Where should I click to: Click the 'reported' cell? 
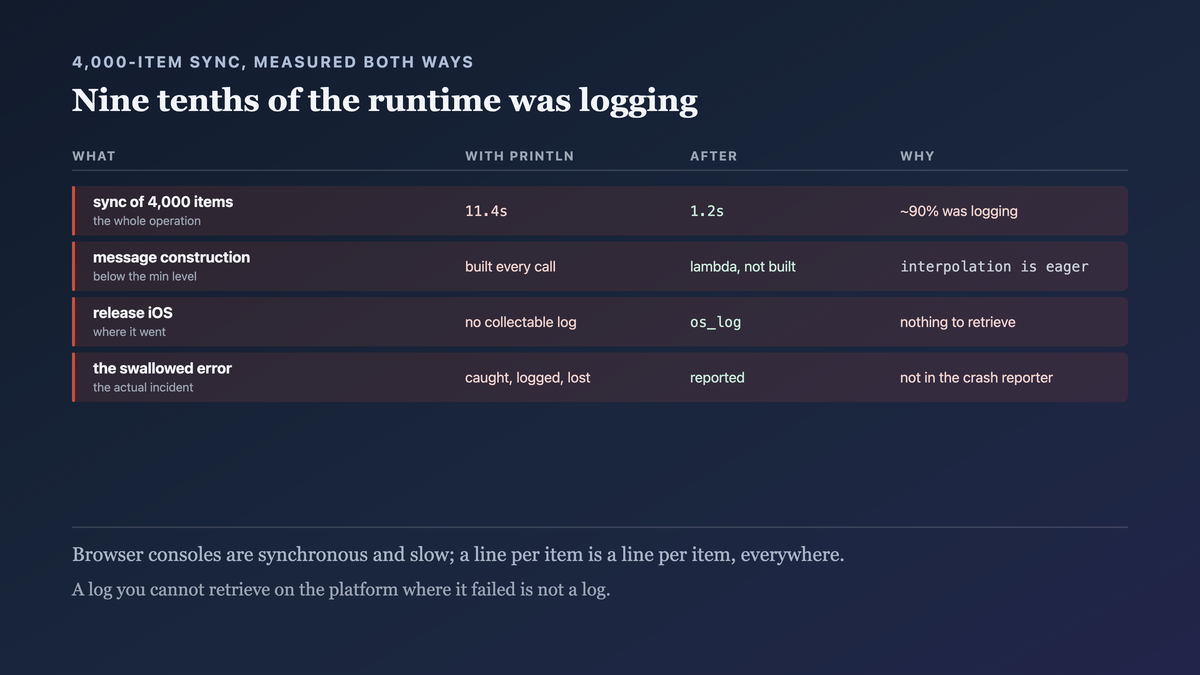click(717, 378)
